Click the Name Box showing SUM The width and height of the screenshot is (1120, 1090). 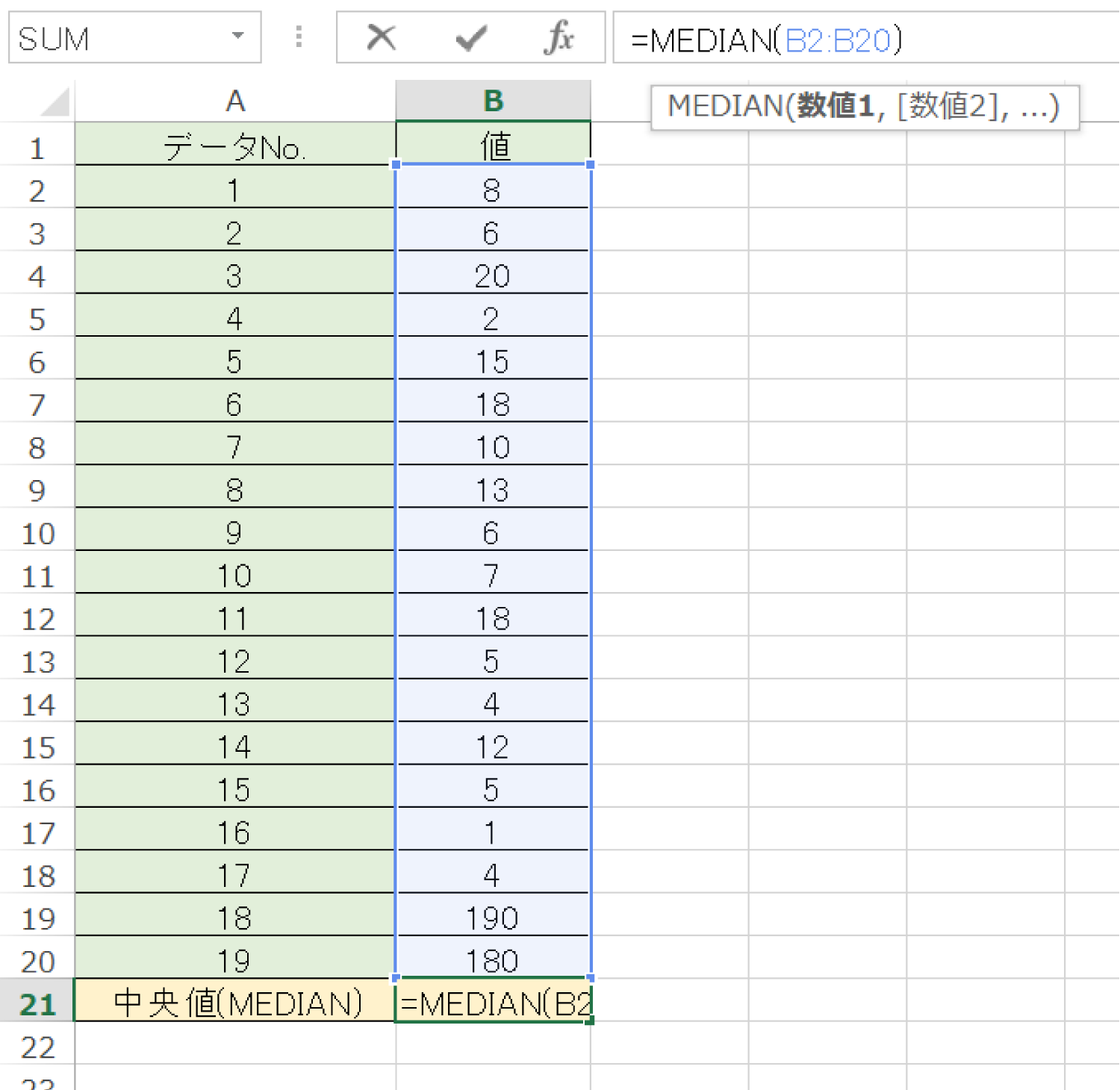[112, 38]
